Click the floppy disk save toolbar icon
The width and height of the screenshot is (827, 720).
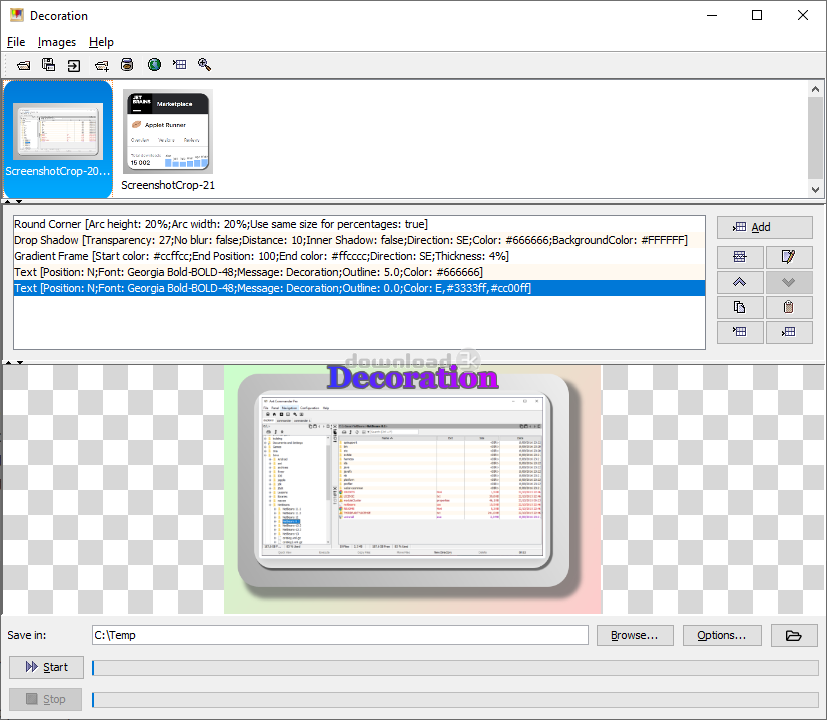pos(49,65)
